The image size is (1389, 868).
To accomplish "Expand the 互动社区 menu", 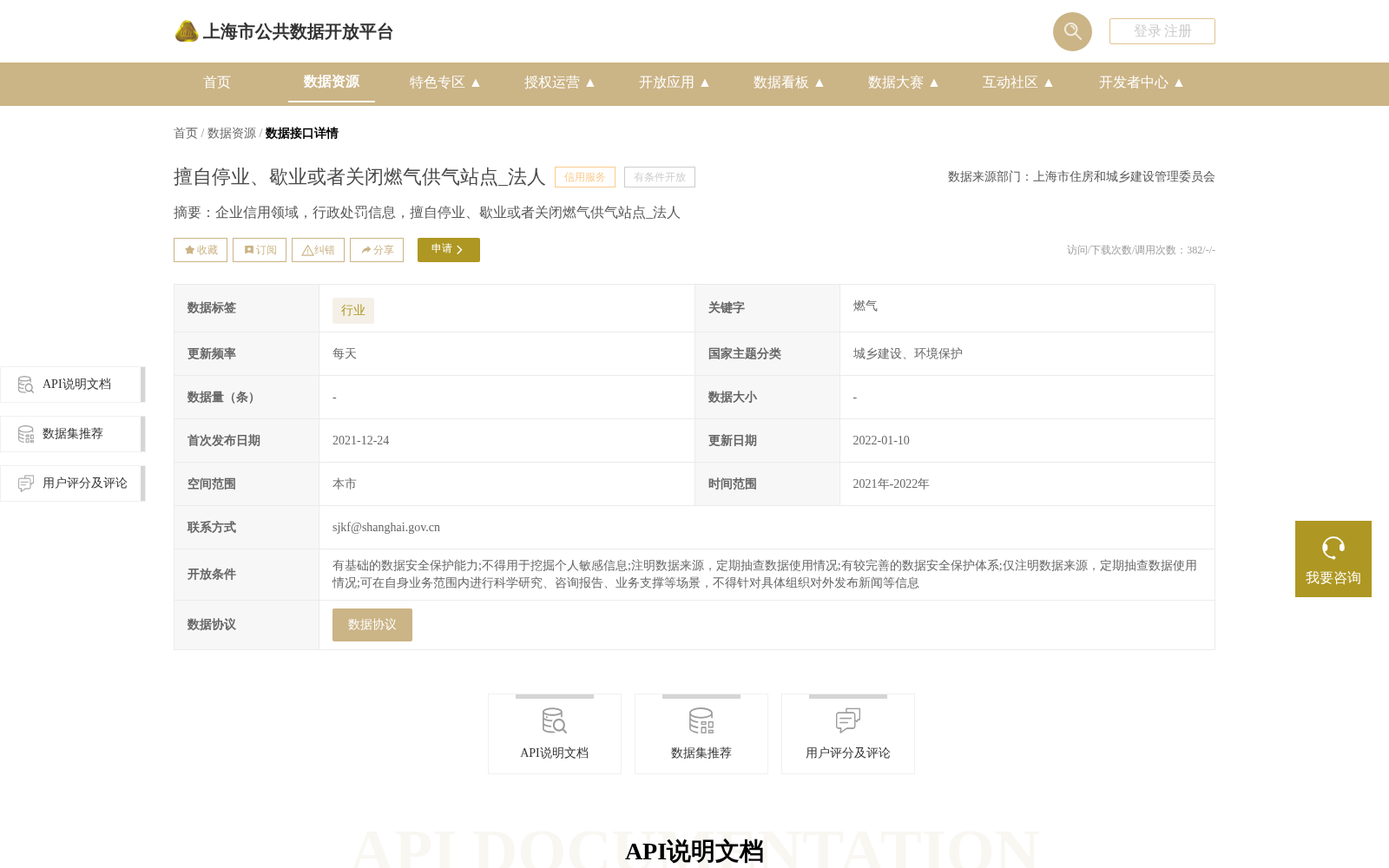I will coord(1018,82).
